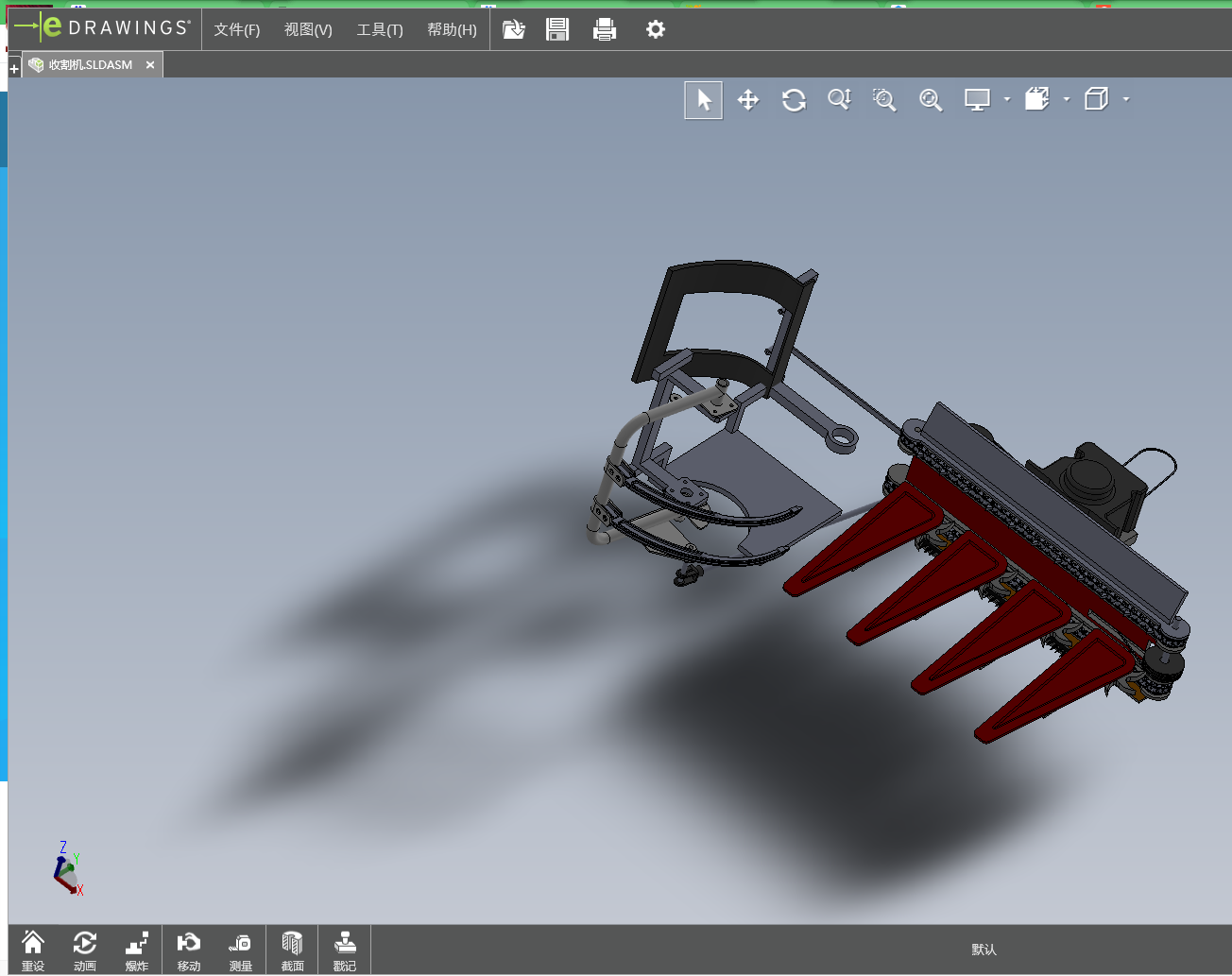
Task: Expand the view orientation dropdown arrow
Action: (1067, 99)
